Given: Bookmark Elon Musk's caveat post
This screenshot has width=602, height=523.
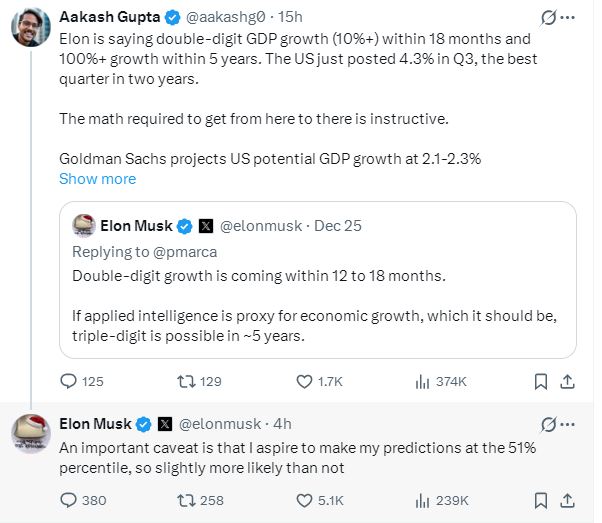Looking at the screenshot, I should pyautogui.click(x=540, y=500).
